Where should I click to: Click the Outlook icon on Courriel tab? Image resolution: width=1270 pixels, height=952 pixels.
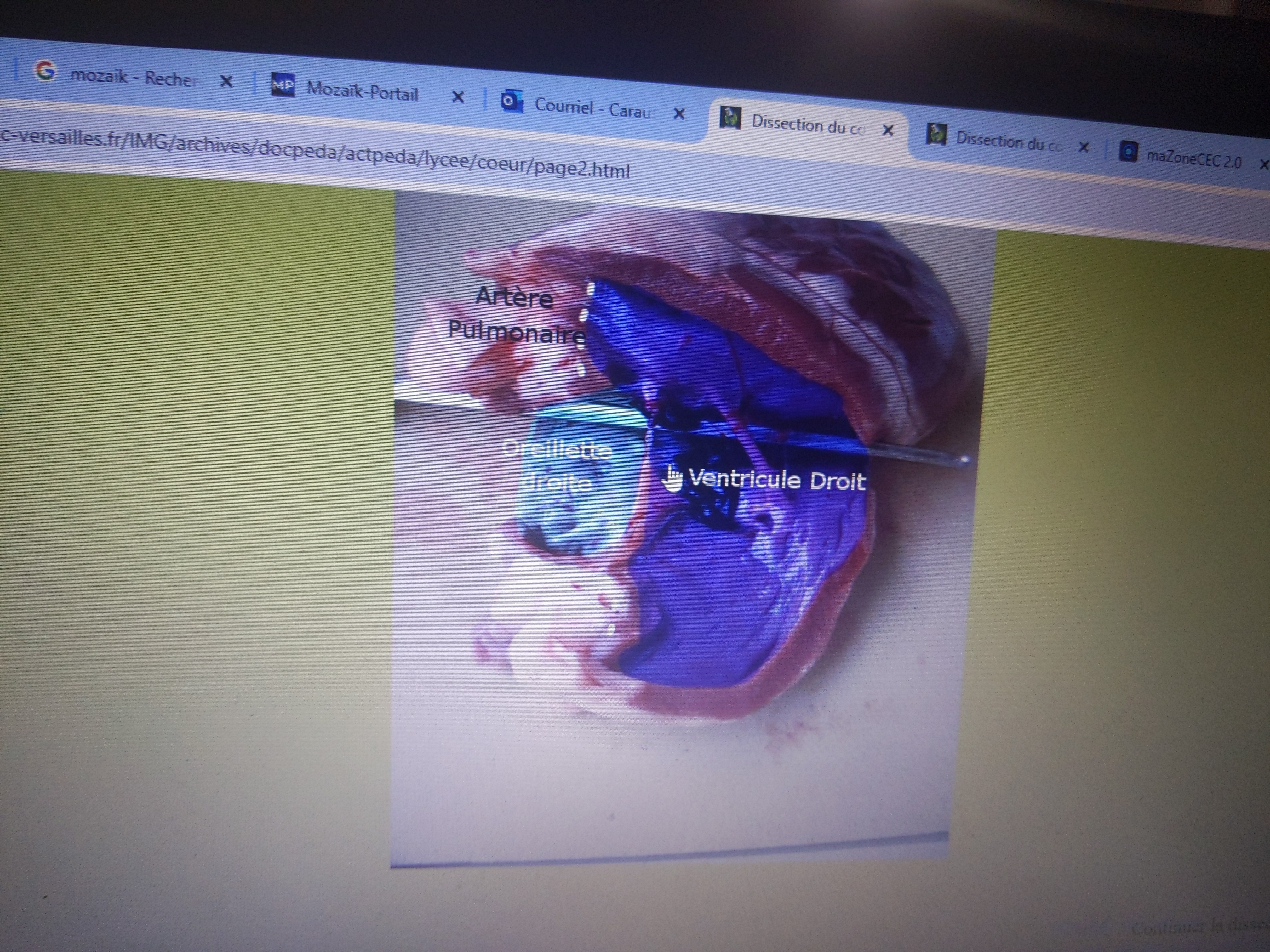coord(512,102)
